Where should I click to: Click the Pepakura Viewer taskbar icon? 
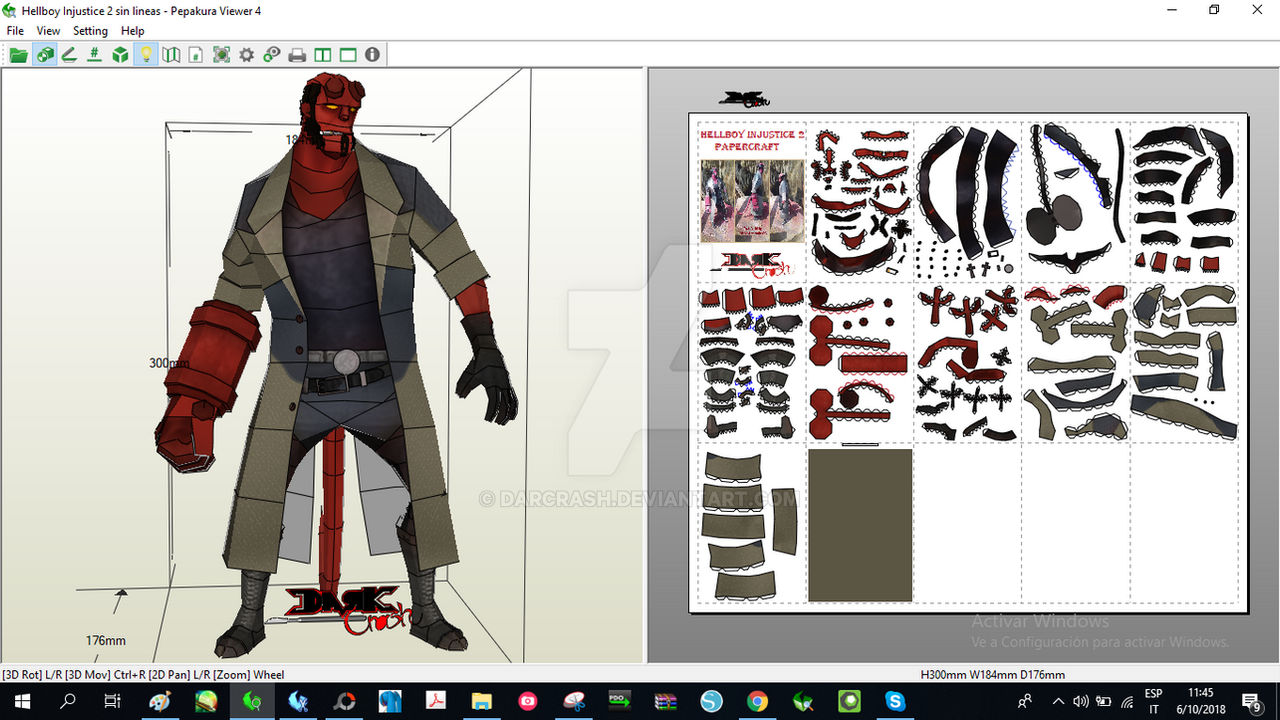[x=252, y=702]
